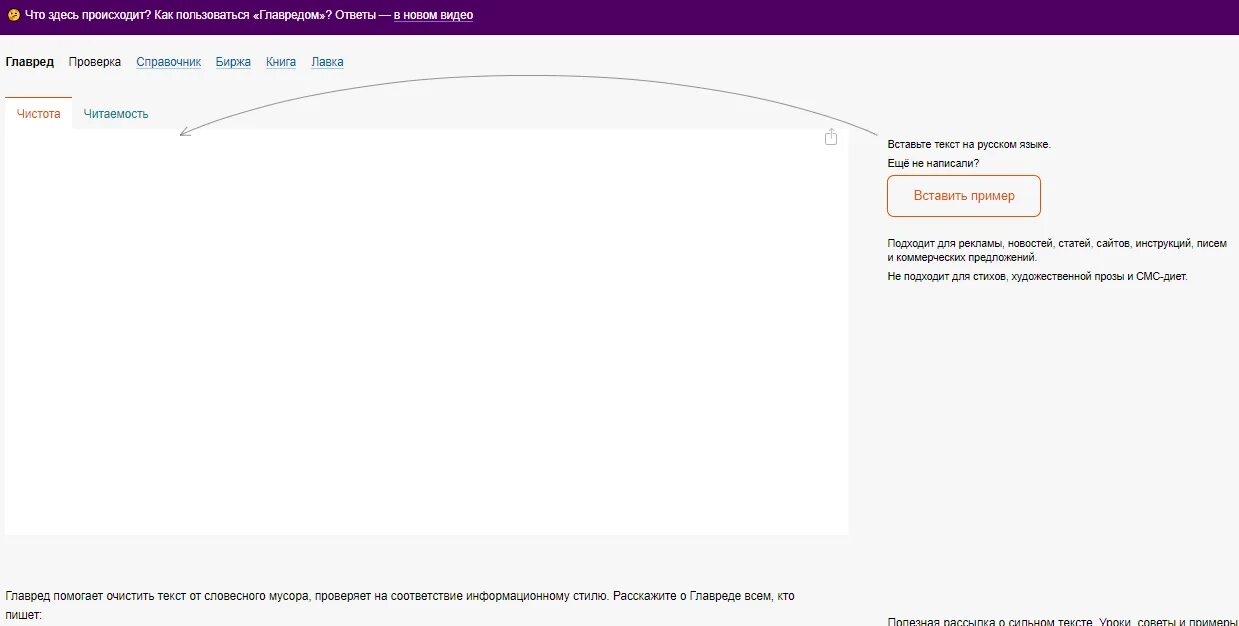This screenshot has height=626, width=1239.
Task: Click the Главред logo text
Action: pyautogui.click(x=30, y=62)
